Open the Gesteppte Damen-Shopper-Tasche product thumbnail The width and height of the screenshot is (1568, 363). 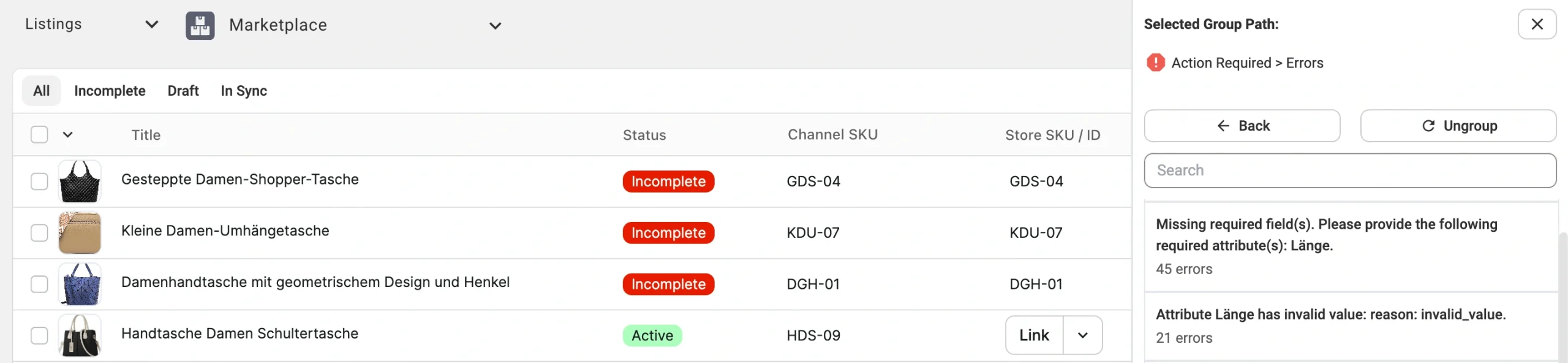[x=80, y=181]
